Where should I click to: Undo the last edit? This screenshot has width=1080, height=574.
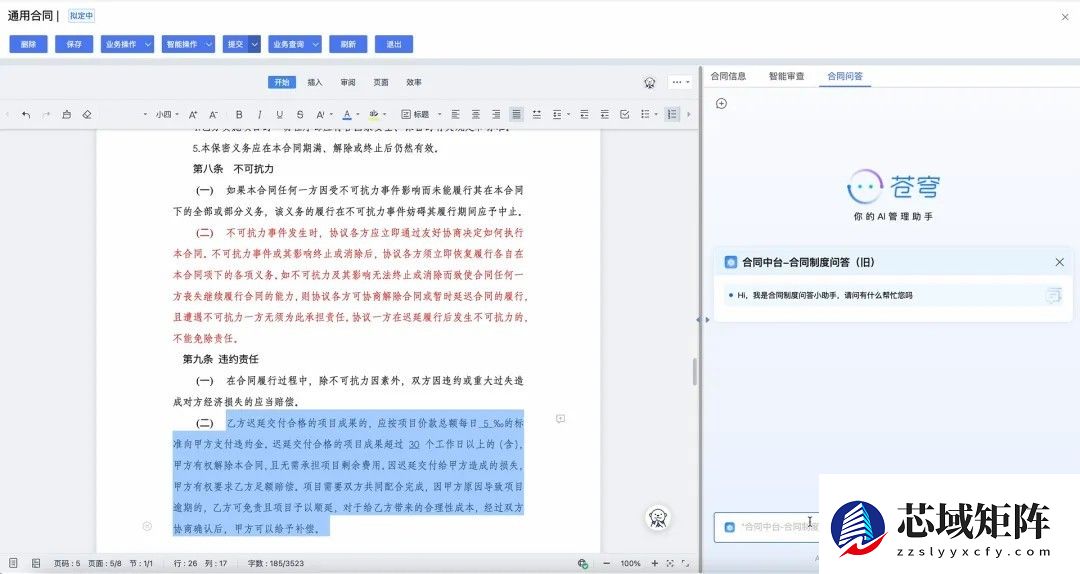point(26,114)
